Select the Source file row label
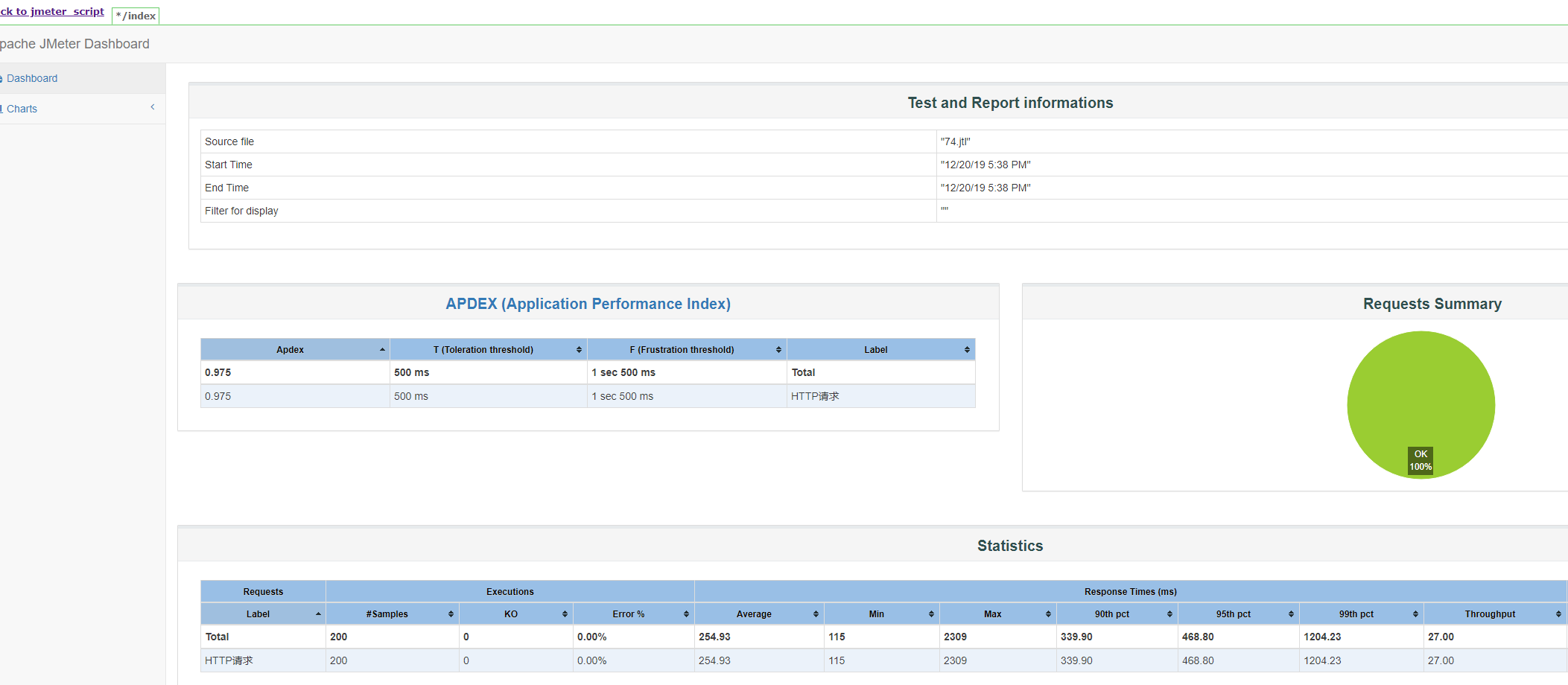 pyautogui.click(x=229, y=141)
